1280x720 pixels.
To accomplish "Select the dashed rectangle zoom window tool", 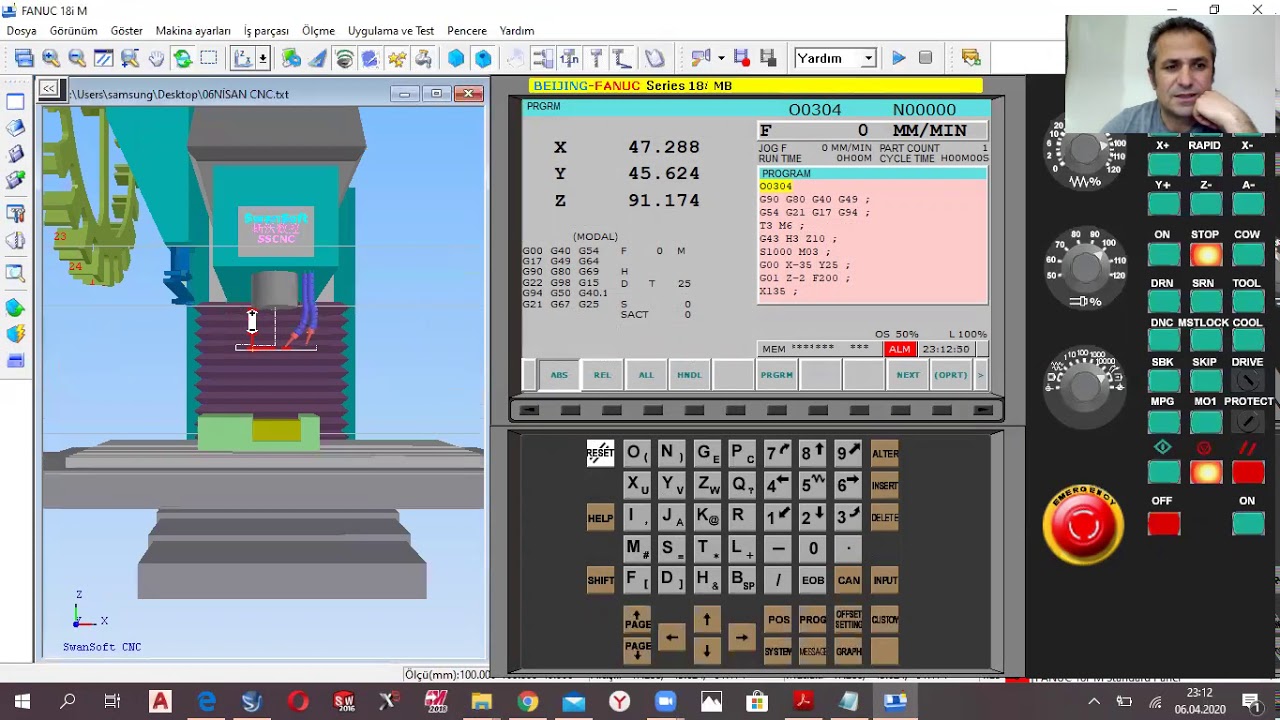I will click(x=209, y=58).
